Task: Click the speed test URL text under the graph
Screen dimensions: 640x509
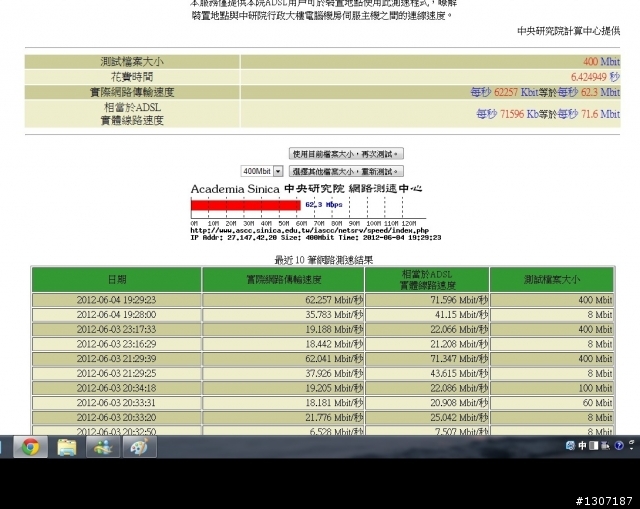Action: (x=309, y=231)
